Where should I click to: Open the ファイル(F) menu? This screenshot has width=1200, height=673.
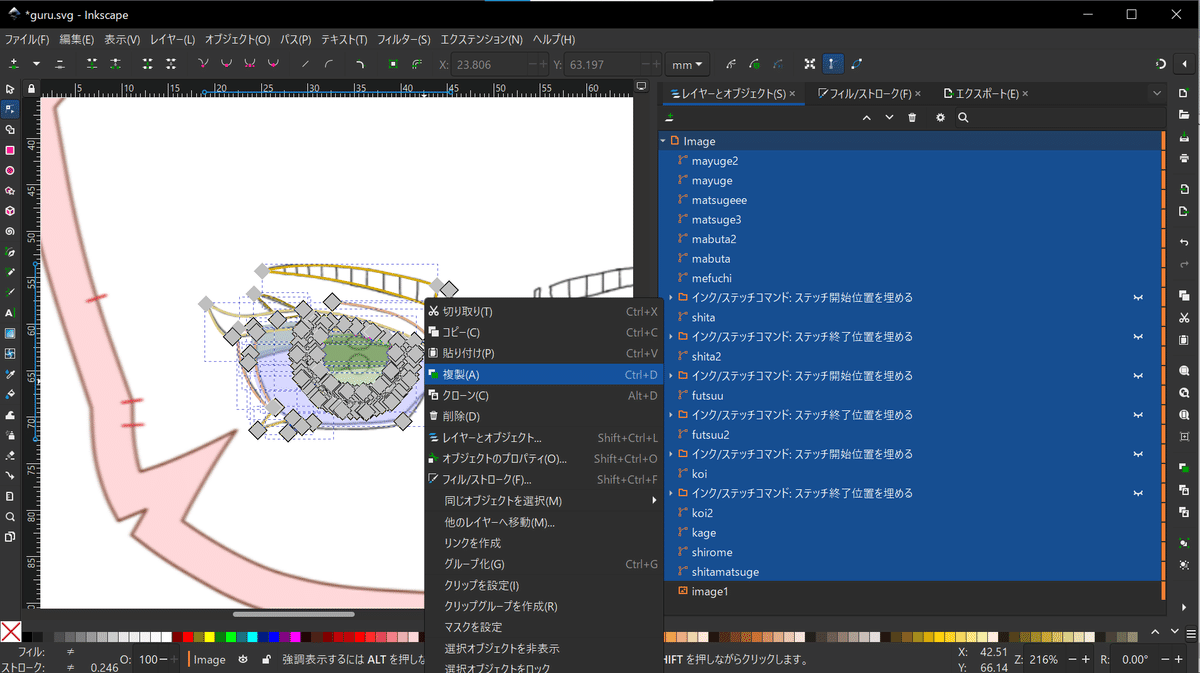27,40
